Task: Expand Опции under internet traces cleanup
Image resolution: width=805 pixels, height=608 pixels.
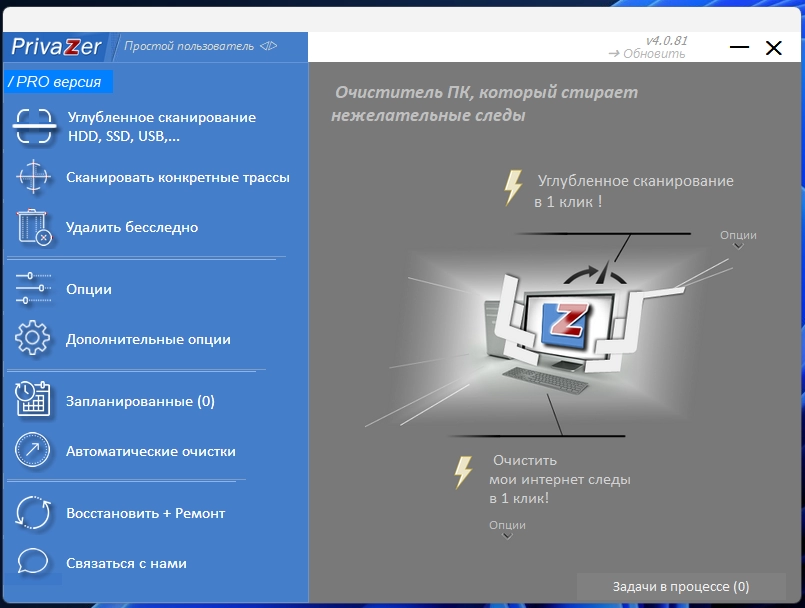Action: (x=507, y=529)
